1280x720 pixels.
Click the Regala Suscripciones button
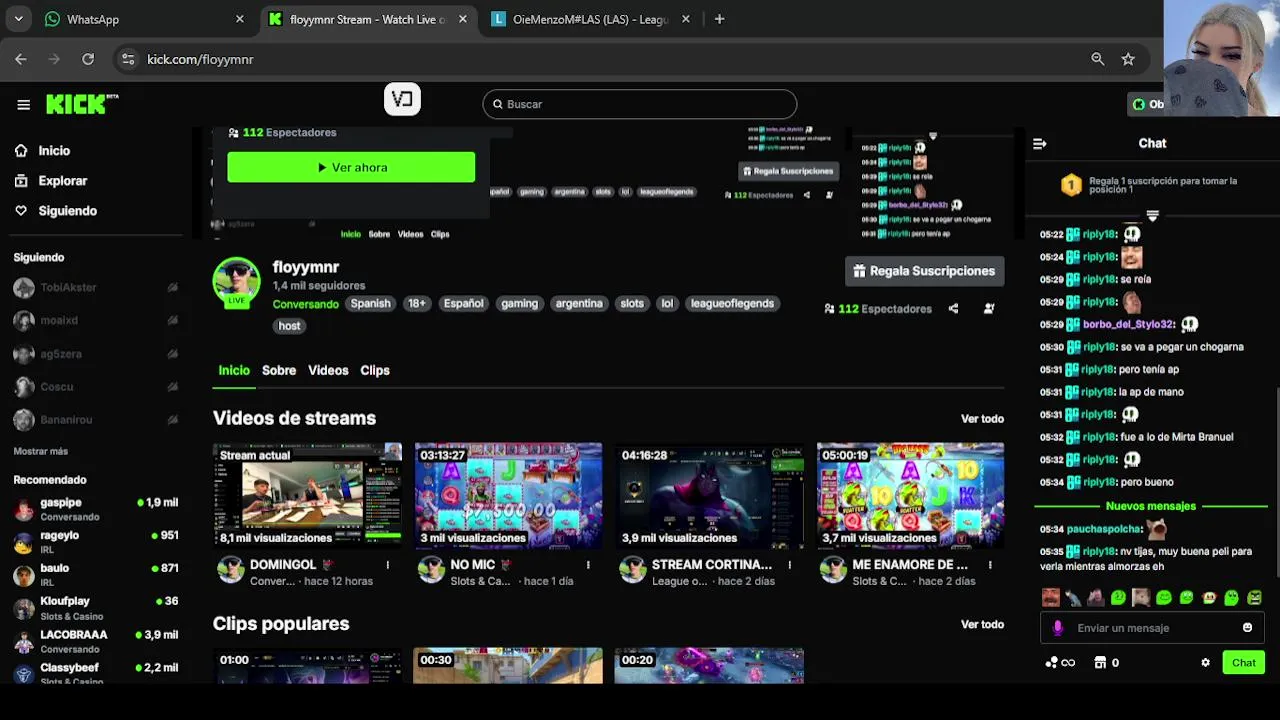(x=924, y=271)
